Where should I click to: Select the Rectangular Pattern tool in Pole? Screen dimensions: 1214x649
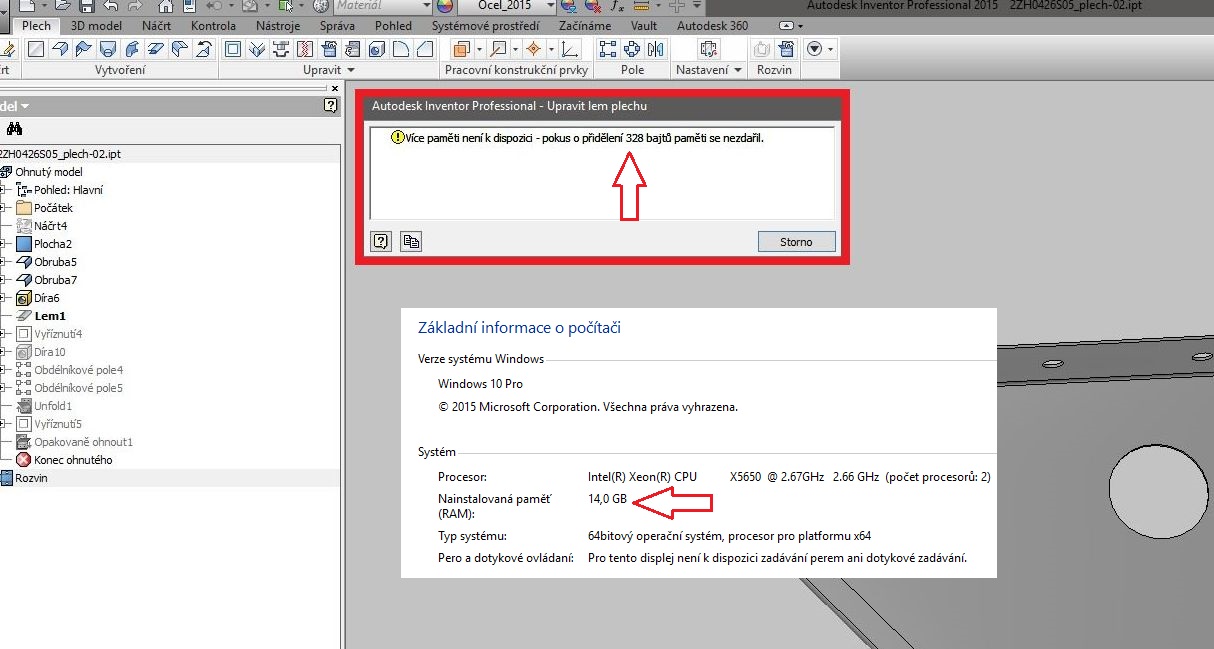coord(608,49)
